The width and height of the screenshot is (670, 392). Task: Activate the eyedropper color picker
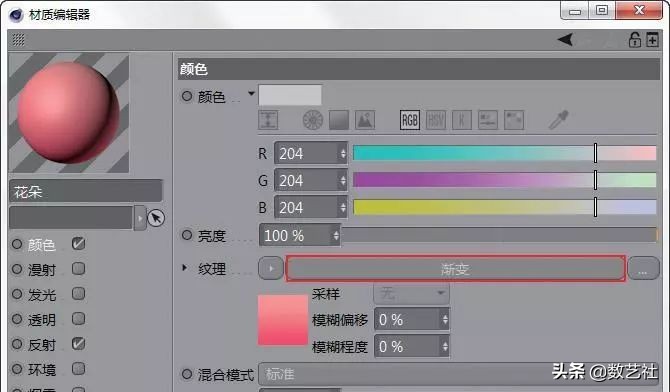[558, 120]
